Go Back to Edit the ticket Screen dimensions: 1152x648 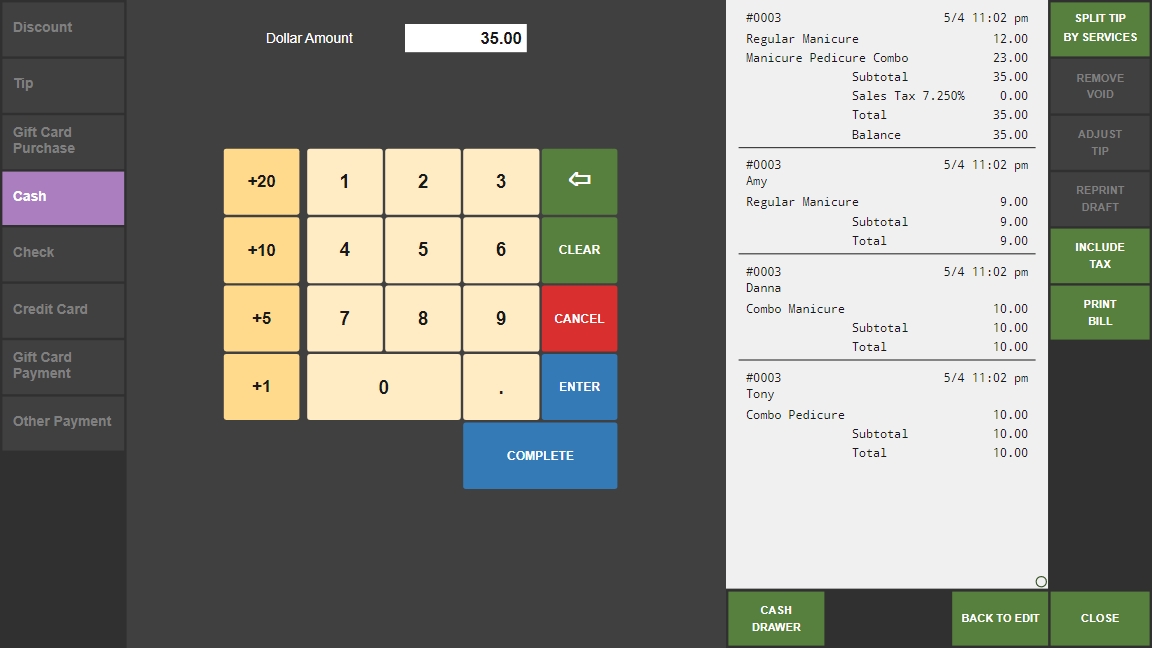(x=1000, y=618)
